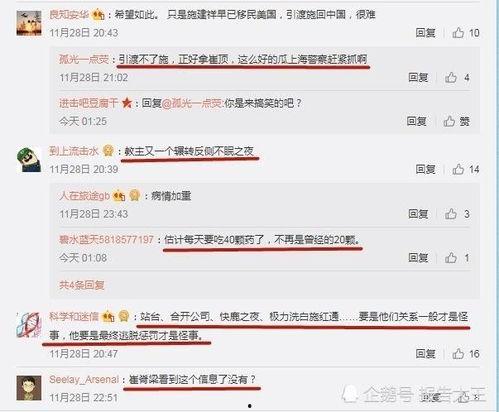Click 秦水蓝天5818577197 username
This screenshot has height=412, width=499.
coord(106,239)
